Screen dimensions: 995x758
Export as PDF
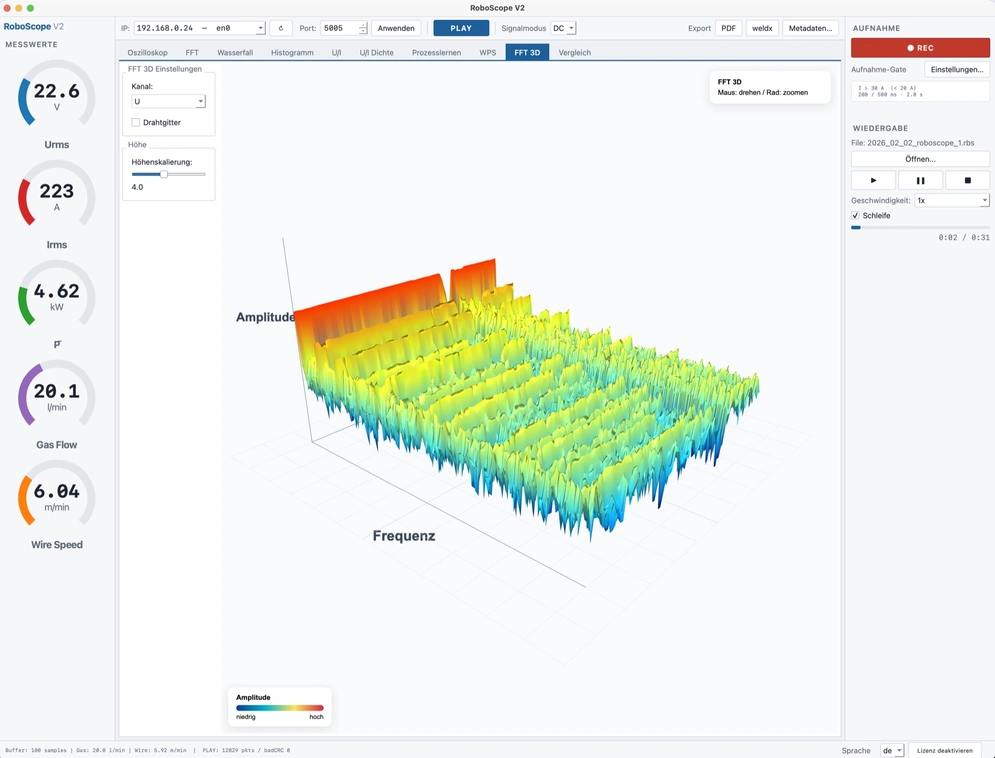728,28
